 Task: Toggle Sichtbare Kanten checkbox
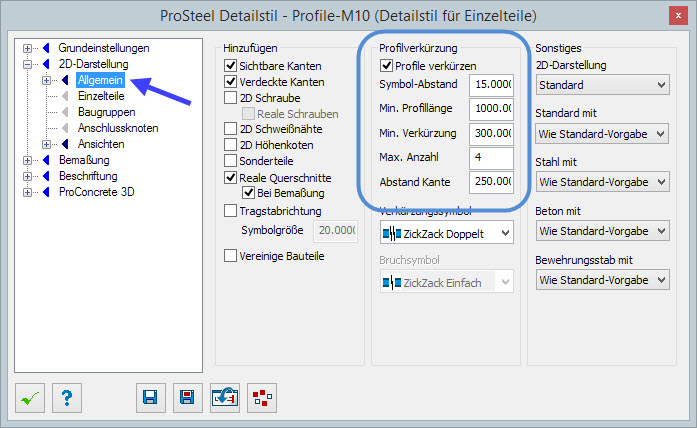pyautogui.click(x=230, y=66)
